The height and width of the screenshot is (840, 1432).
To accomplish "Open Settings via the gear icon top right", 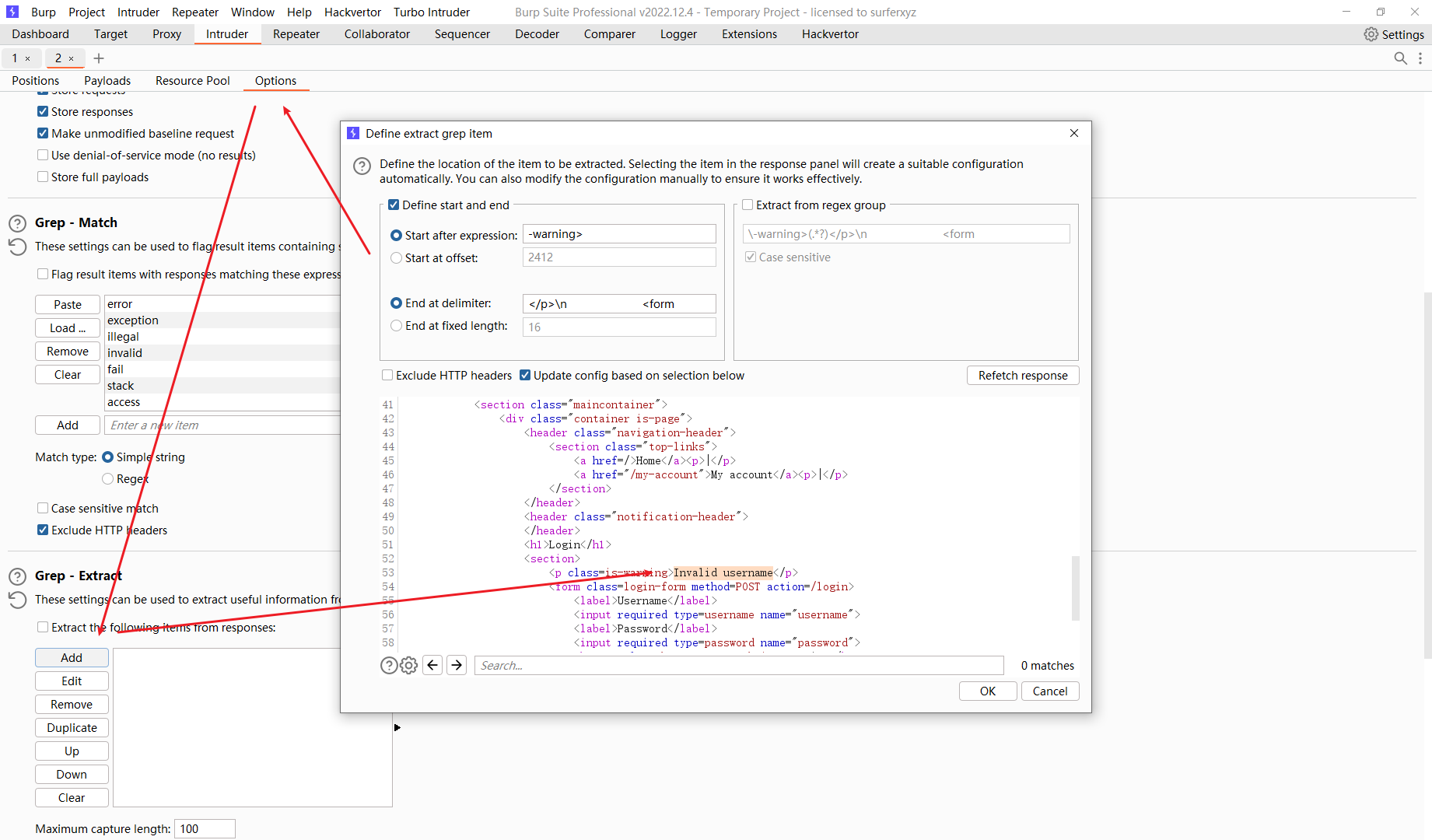I will (x=1371, y=34).
